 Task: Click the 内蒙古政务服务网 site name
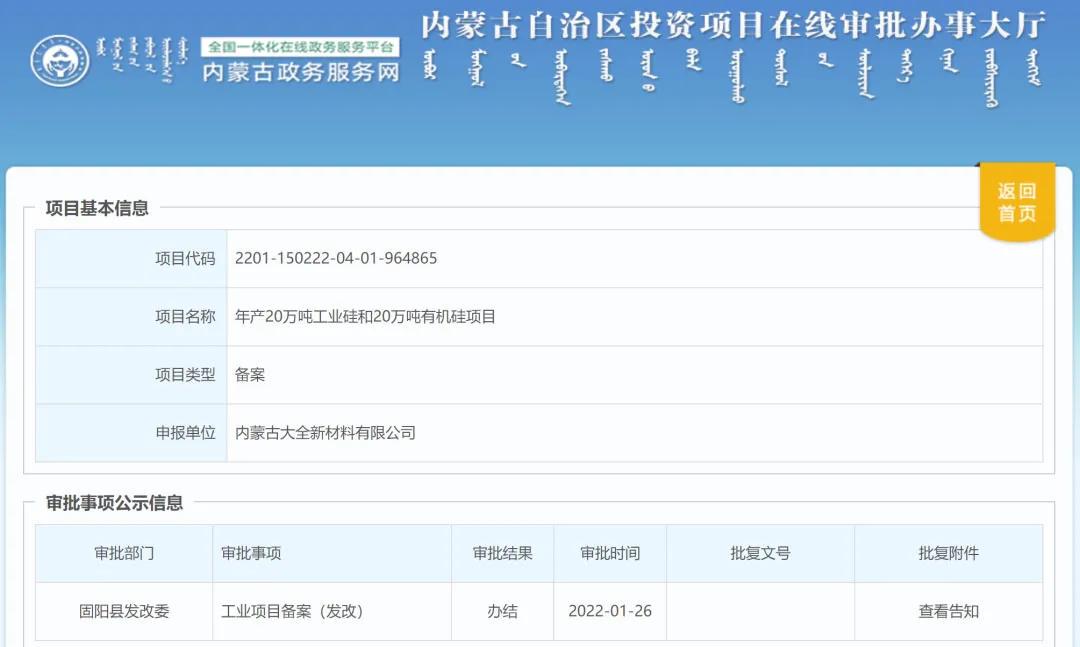pos(300,72)
